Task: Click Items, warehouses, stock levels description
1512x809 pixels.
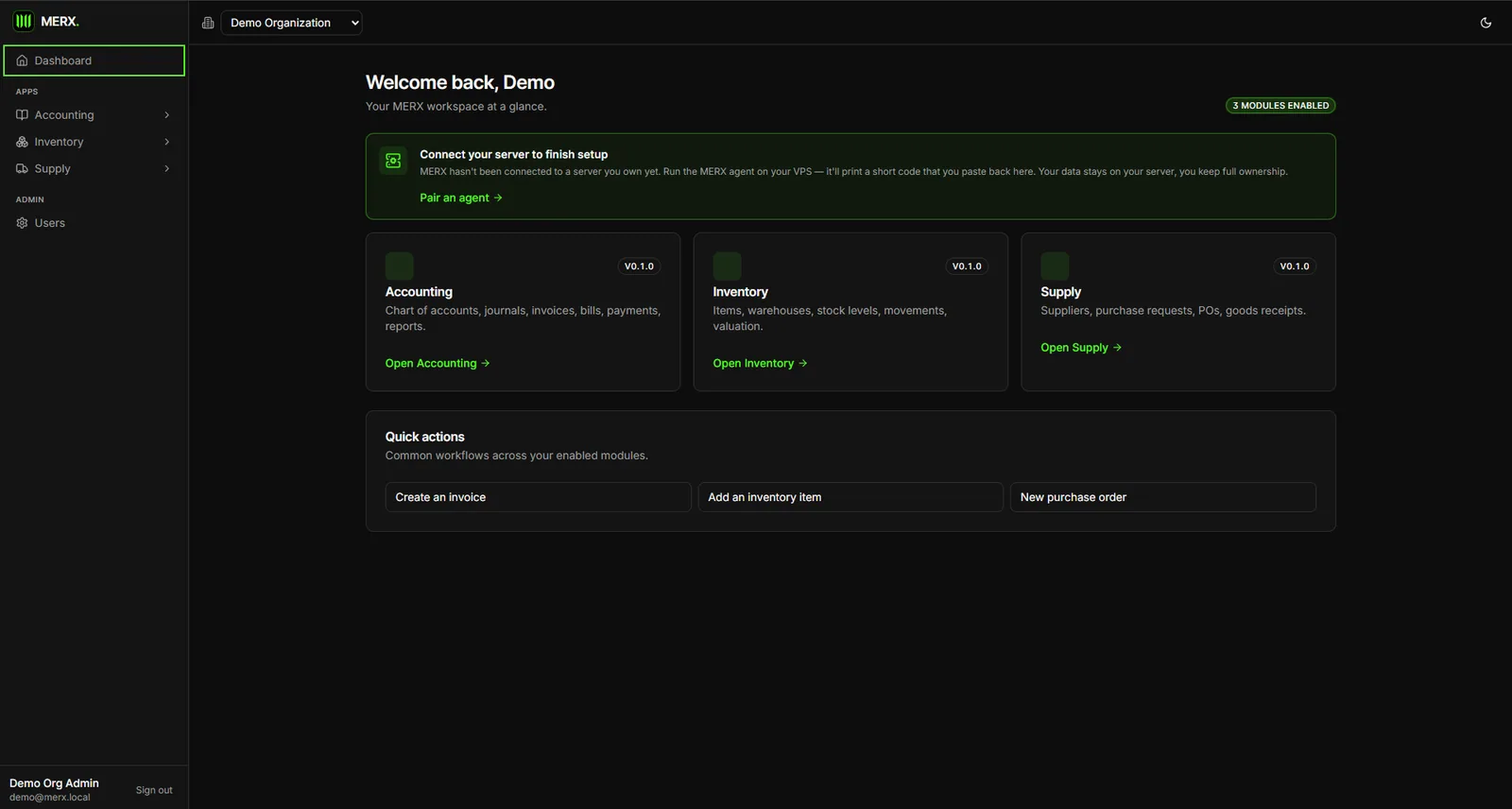Action: [x=830, y=318]
